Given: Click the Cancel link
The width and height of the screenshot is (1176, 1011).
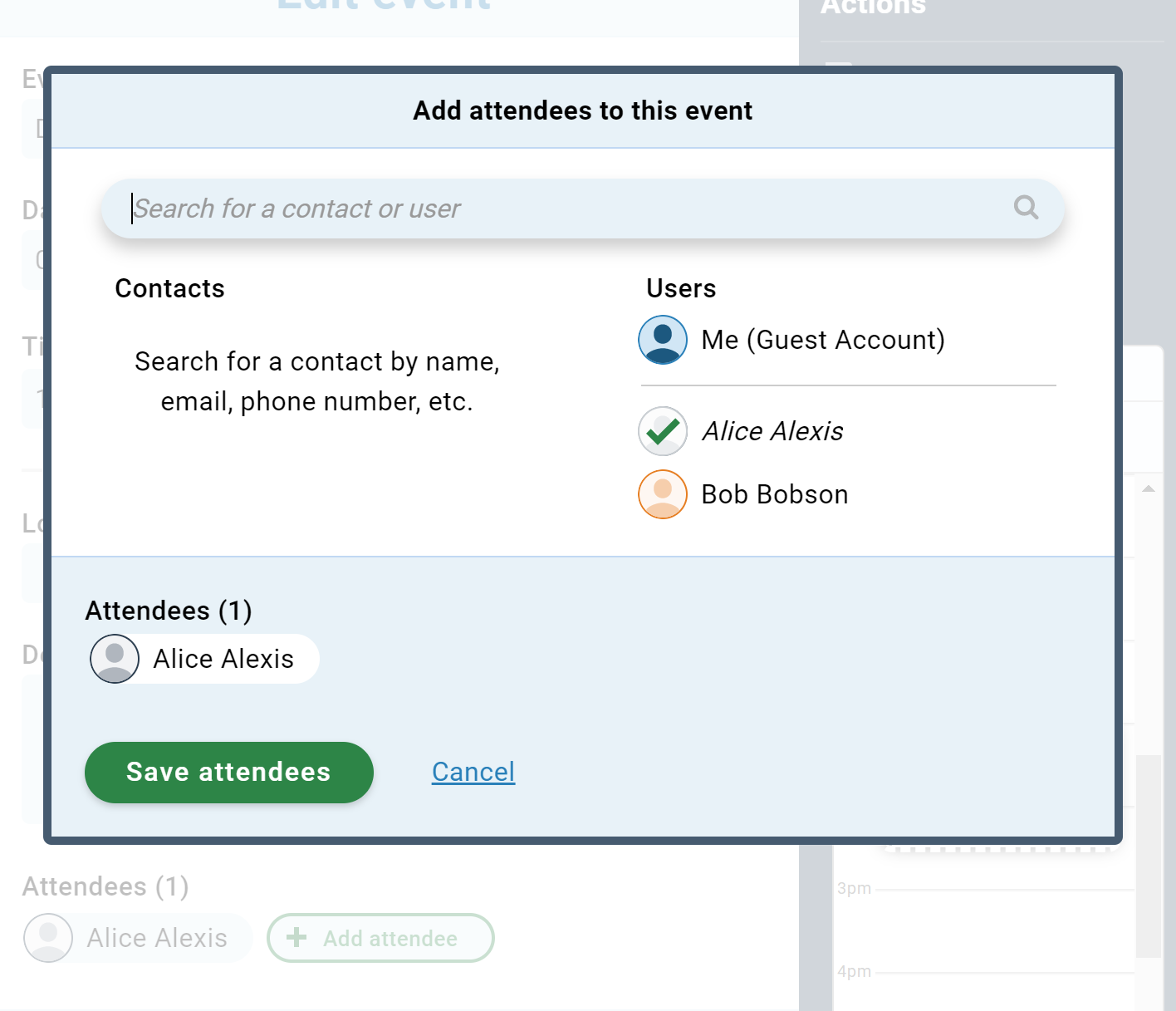Looking at the screenshot, I should 473,772.
